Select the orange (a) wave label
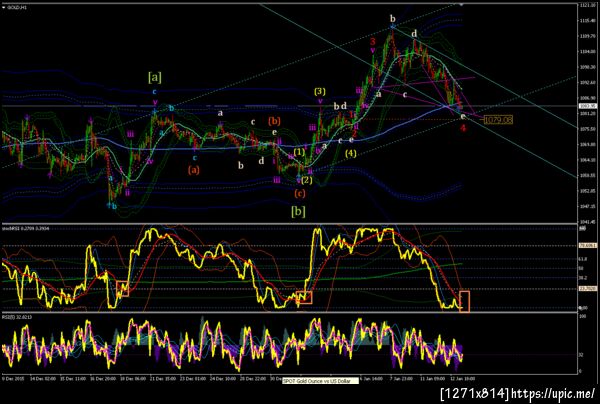 pos(194,169)
